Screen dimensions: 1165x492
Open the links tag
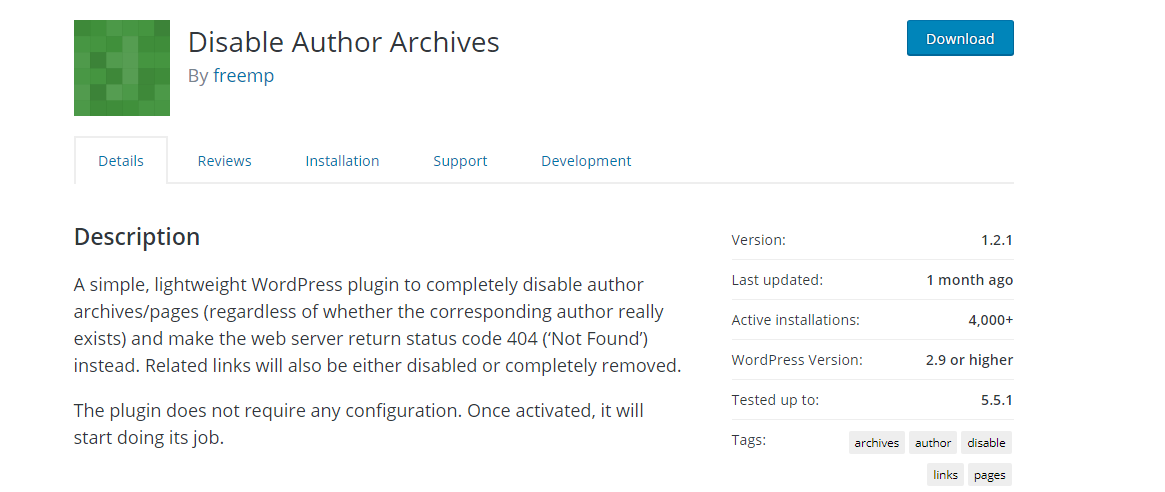tap(945, 475)
